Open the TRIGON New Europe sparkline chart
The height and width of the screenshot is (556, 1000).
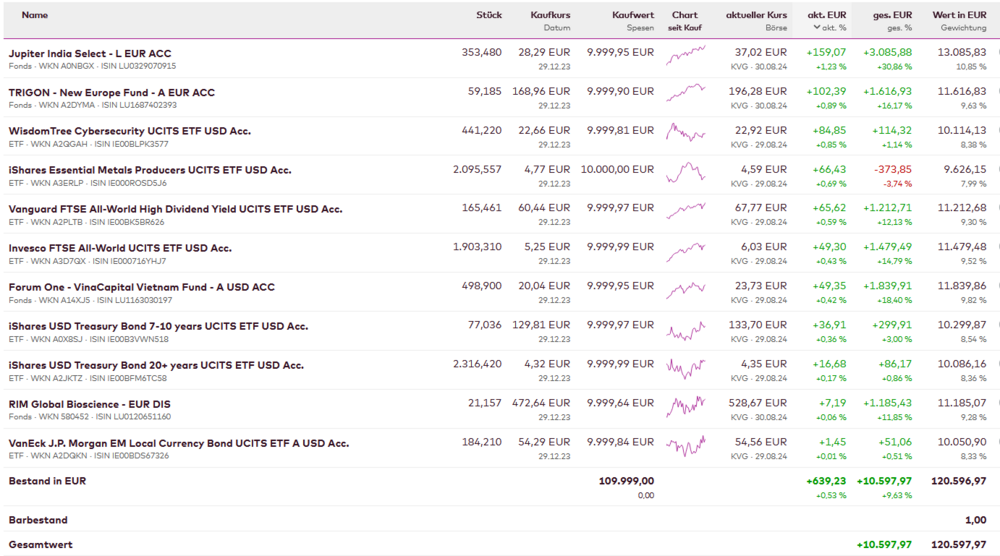(x=685, y=95)
